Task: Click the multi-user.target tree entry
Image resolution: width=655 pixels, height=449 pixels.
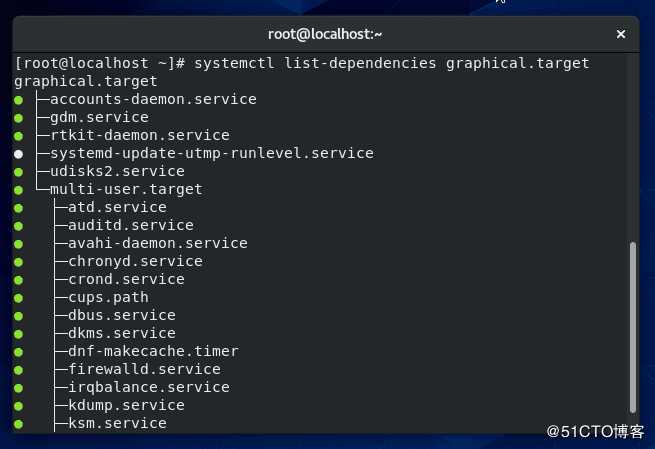Action: click(x=126, y=189)
